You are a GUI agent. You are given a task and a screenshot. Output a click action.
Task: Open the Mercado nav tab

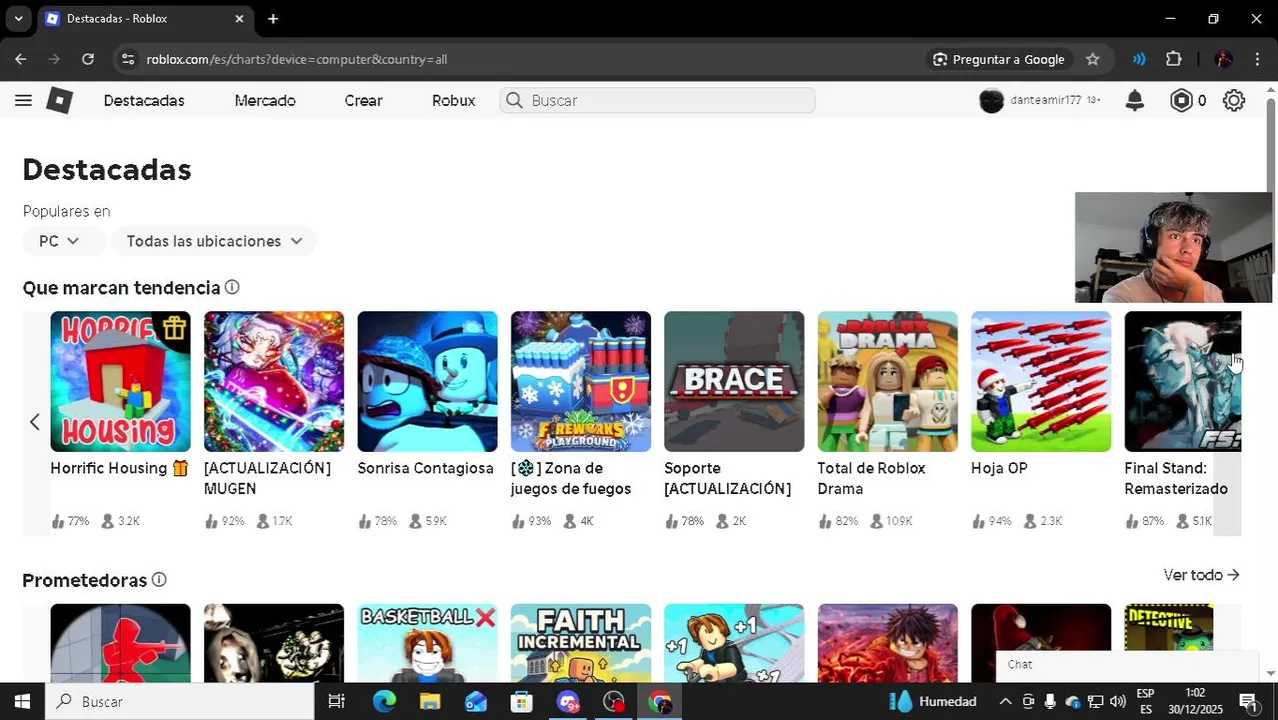click(x=265, y=100)
